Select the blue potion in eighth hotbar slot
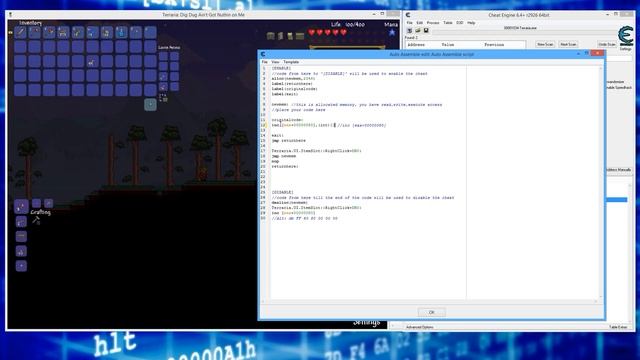This screenshot has width=640, height=360. tap(121, 32)
